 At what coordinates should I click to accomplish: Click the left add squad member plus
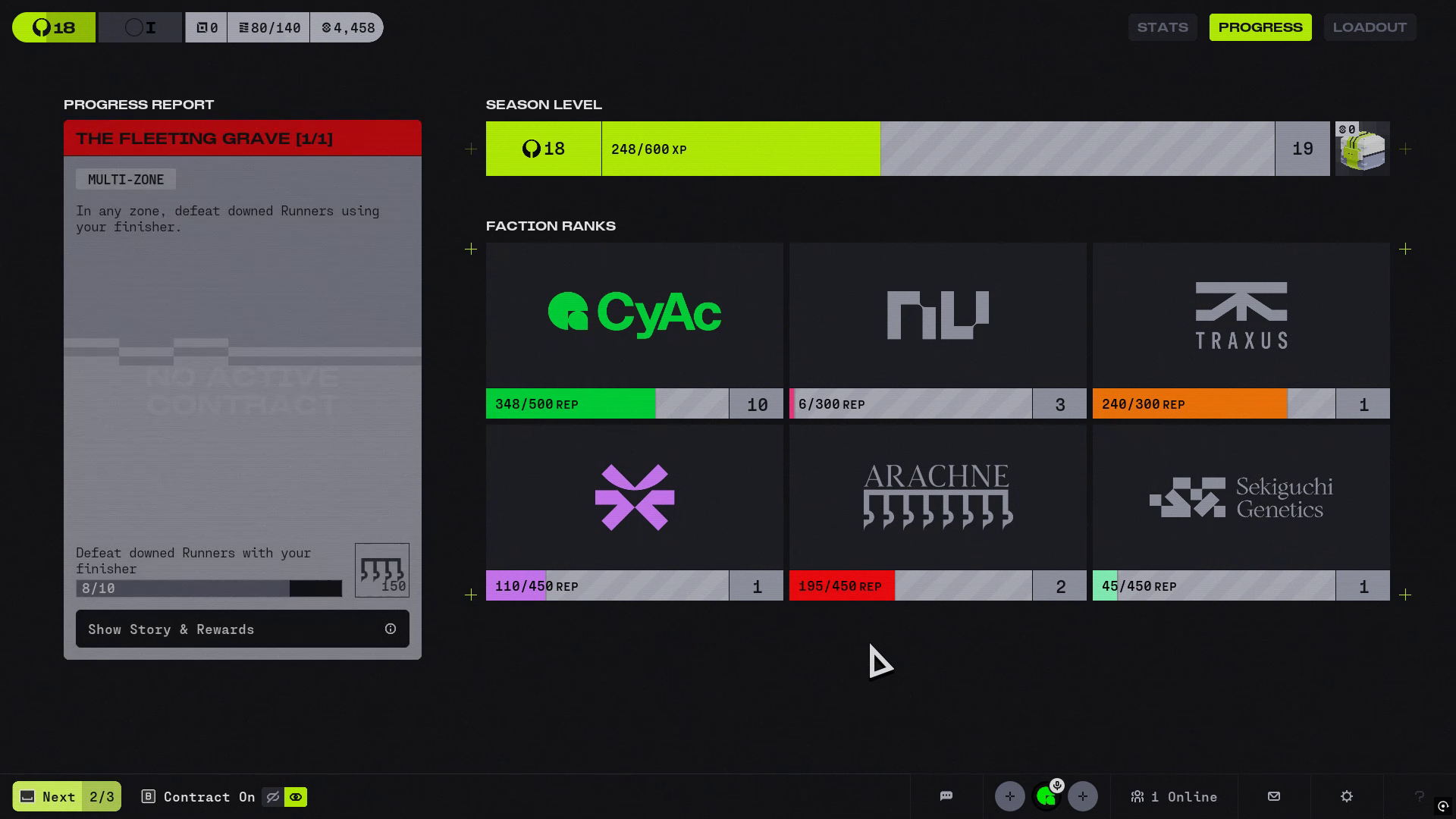[1009, 796]
